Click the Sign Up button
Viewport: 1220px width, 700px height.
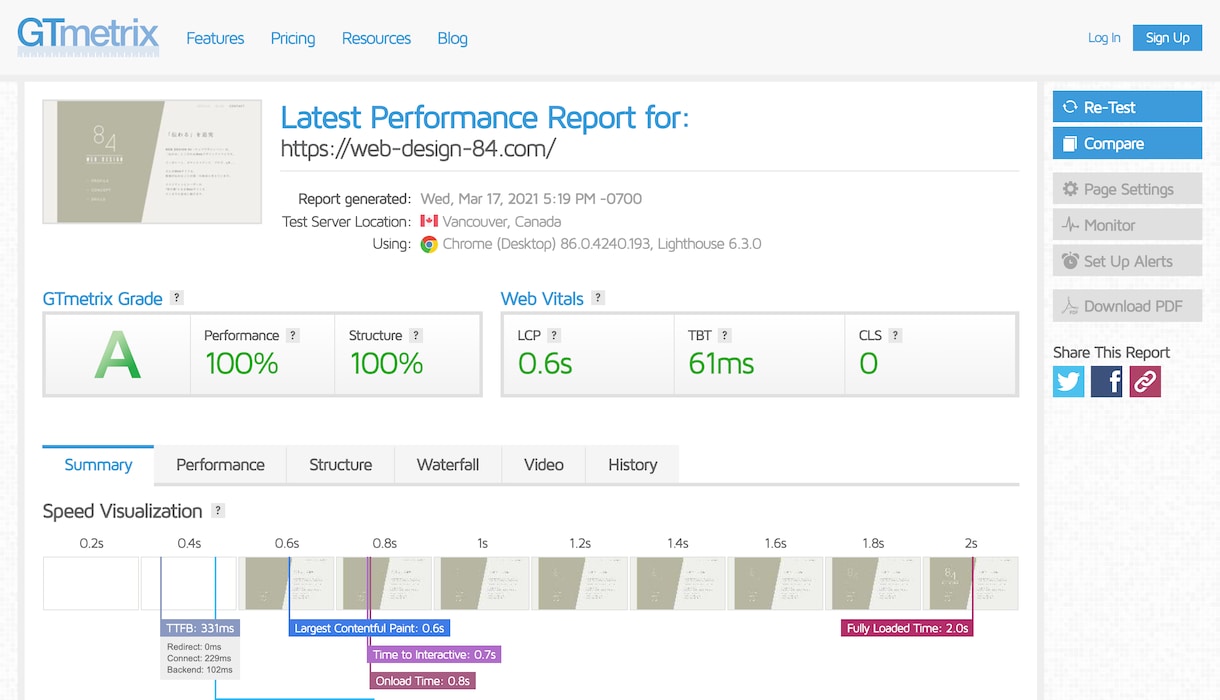click(x=1167, y=38)
